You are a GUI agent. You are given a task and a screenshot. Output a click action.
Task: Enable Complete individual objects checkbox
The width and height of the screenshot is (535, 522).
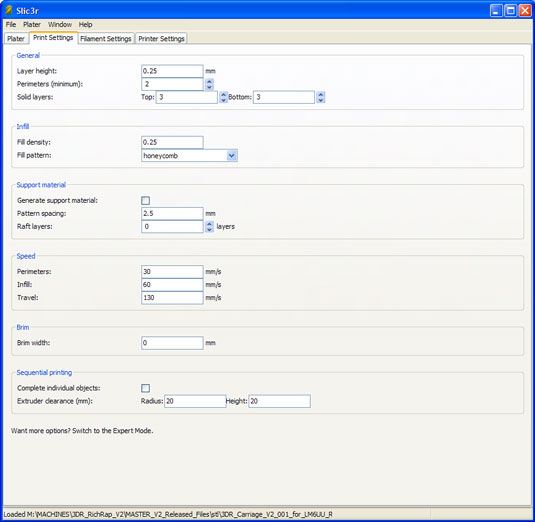click(x=145, y=388)
